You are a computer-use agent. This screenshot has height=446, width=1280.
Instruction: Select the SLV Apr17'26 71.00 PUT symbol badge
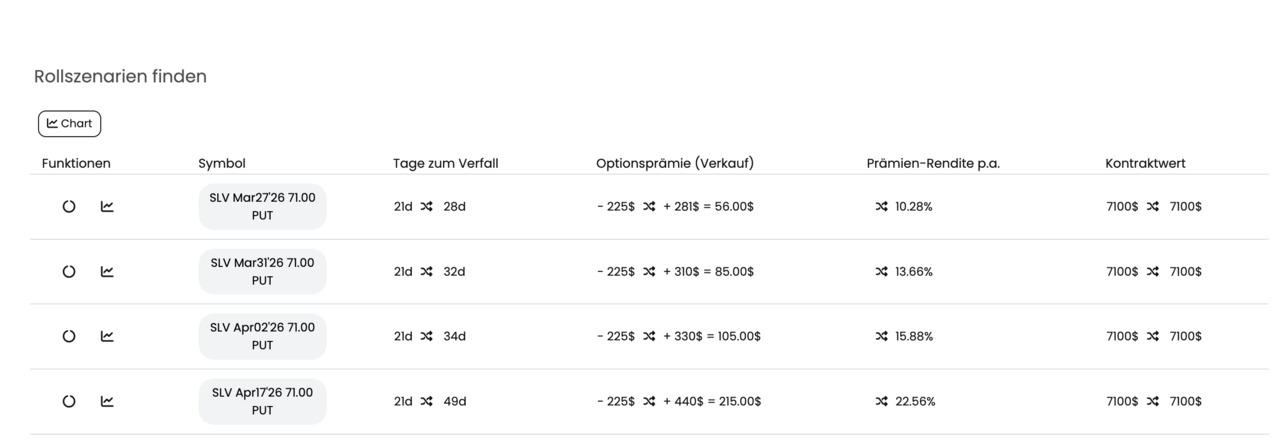click(x=262, y=402)
